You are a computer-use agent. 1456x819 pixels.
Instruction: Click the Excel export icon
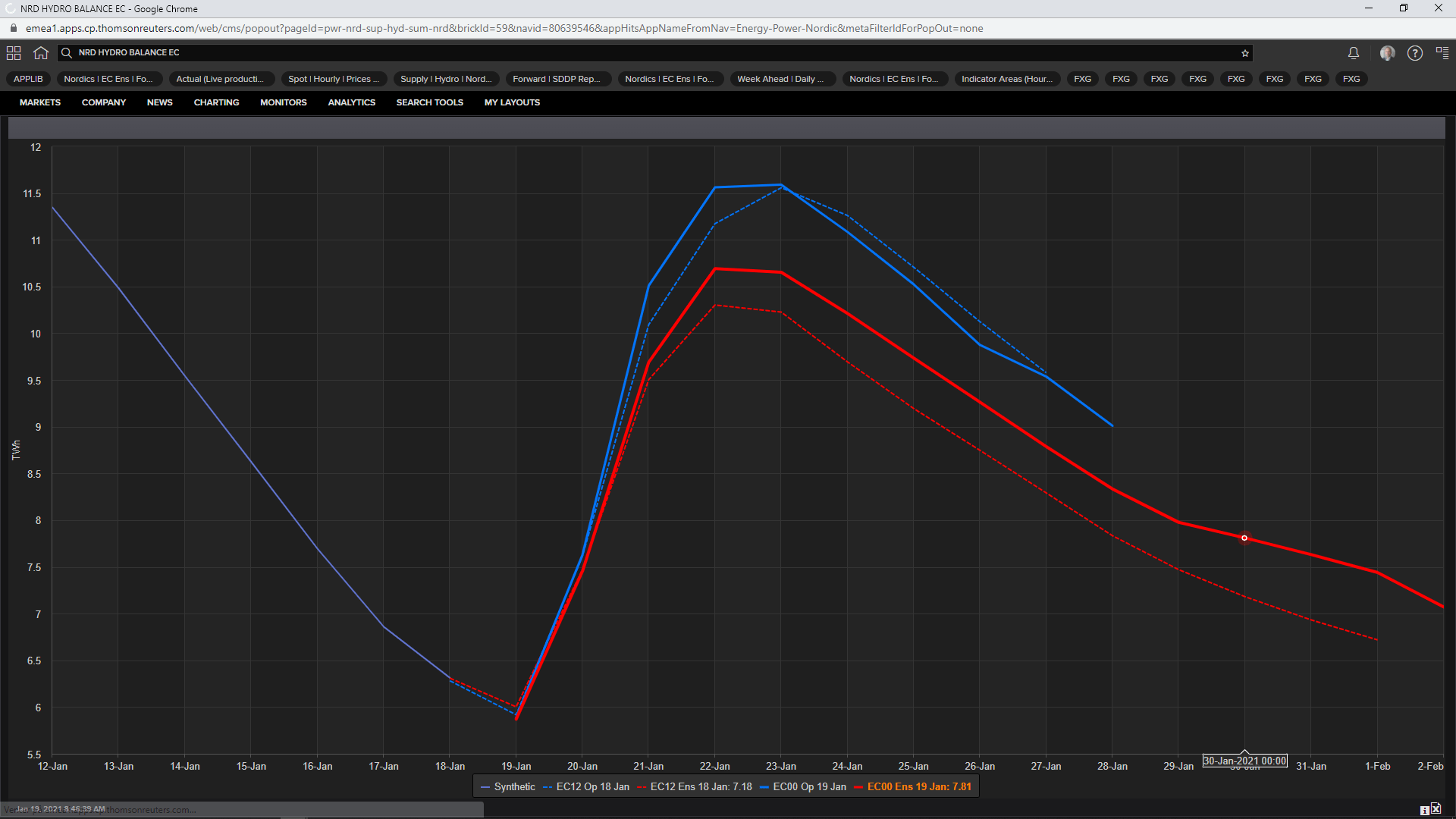[x=1436, y=809]
